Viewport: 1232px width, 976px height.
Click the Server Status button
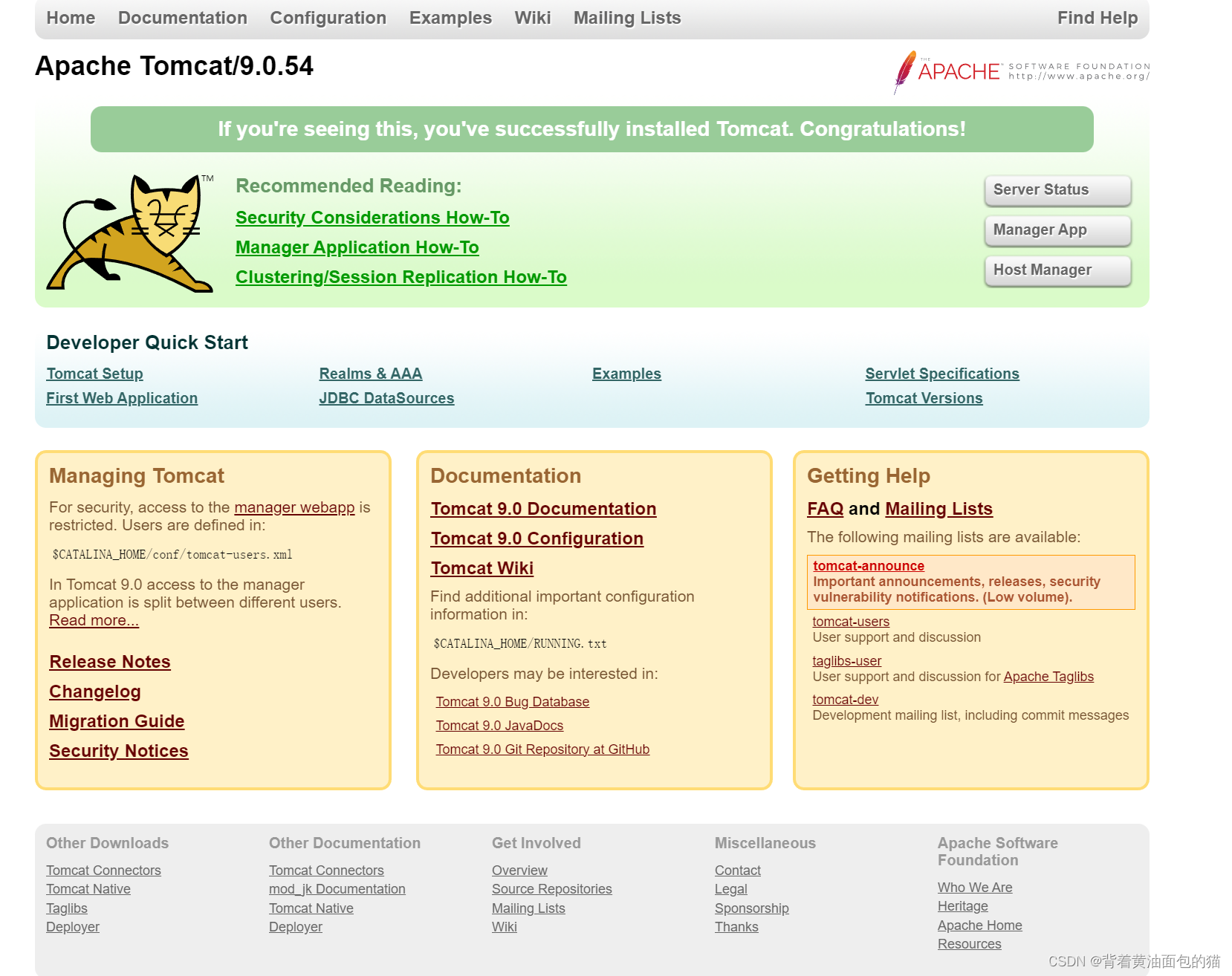point(1058,190)
